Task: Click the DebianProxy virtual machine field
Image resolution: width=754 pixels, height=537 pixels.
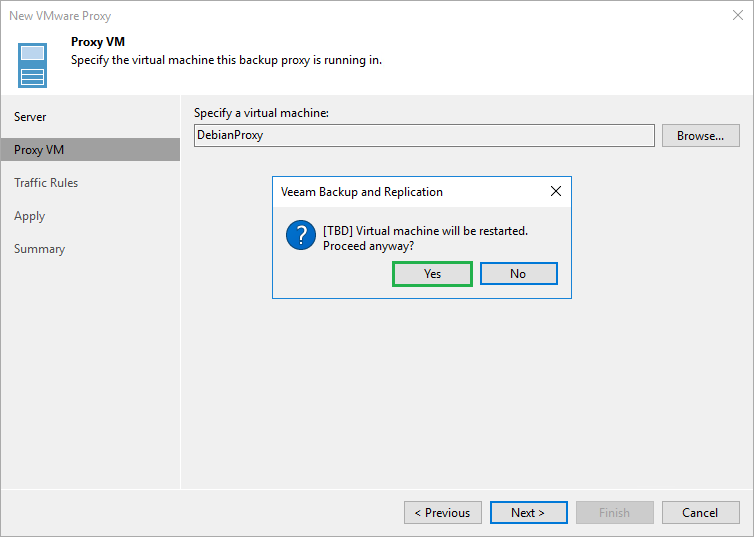Action: coord(423,136)
